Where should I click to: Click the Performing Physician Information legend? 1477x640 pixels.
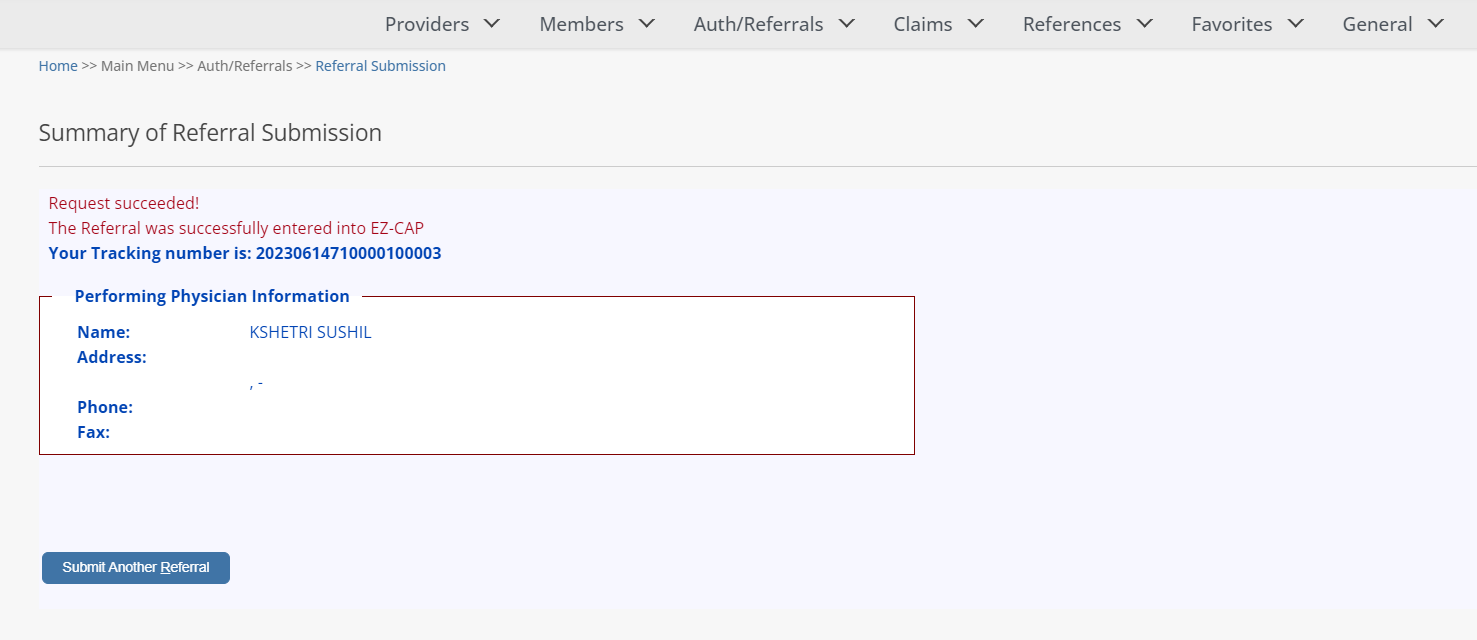point(212,296)
